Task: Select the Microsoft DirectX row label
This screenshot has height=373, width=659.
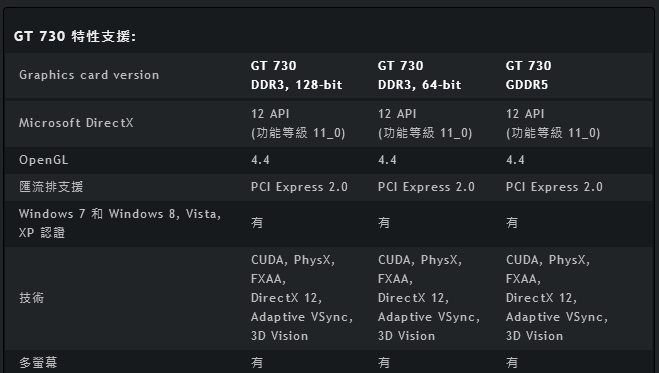Action: pos(76,123)
